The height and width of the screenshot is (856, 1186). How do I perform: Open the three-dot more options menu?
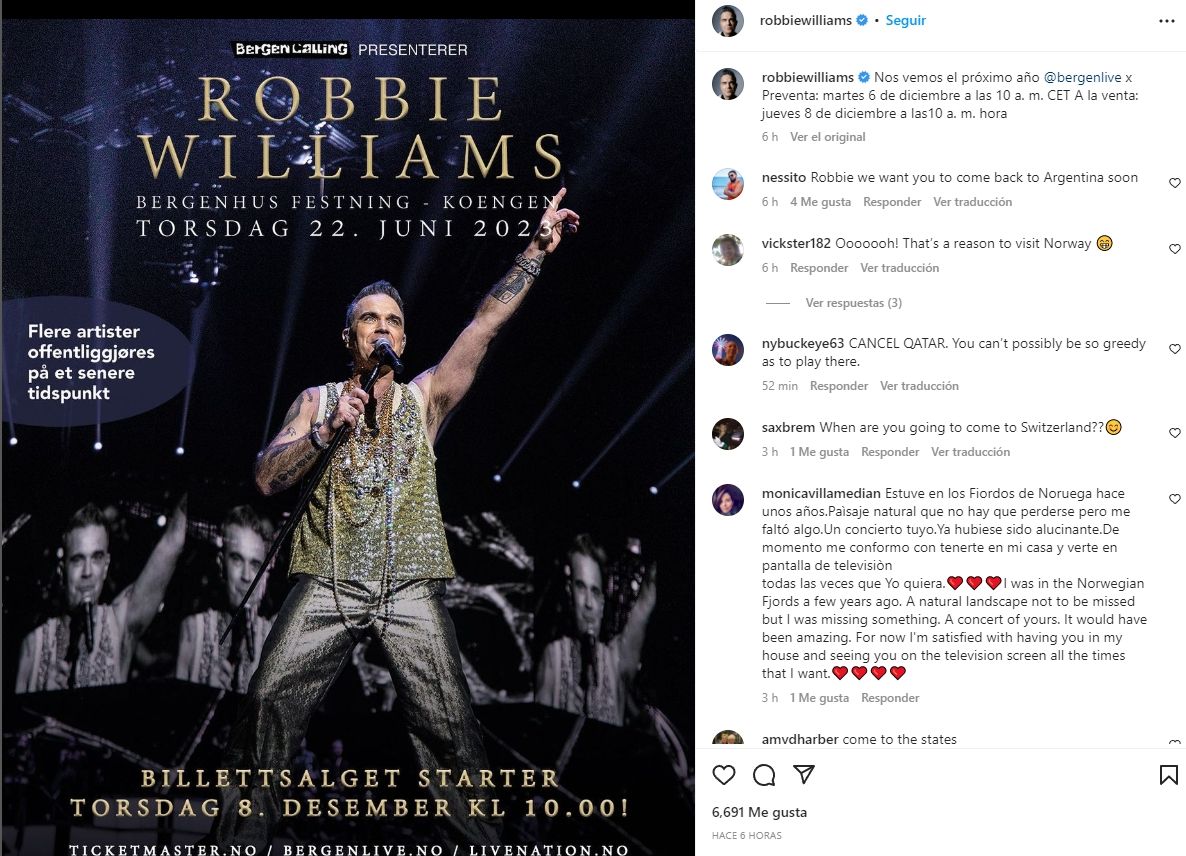pos(1166,21)
